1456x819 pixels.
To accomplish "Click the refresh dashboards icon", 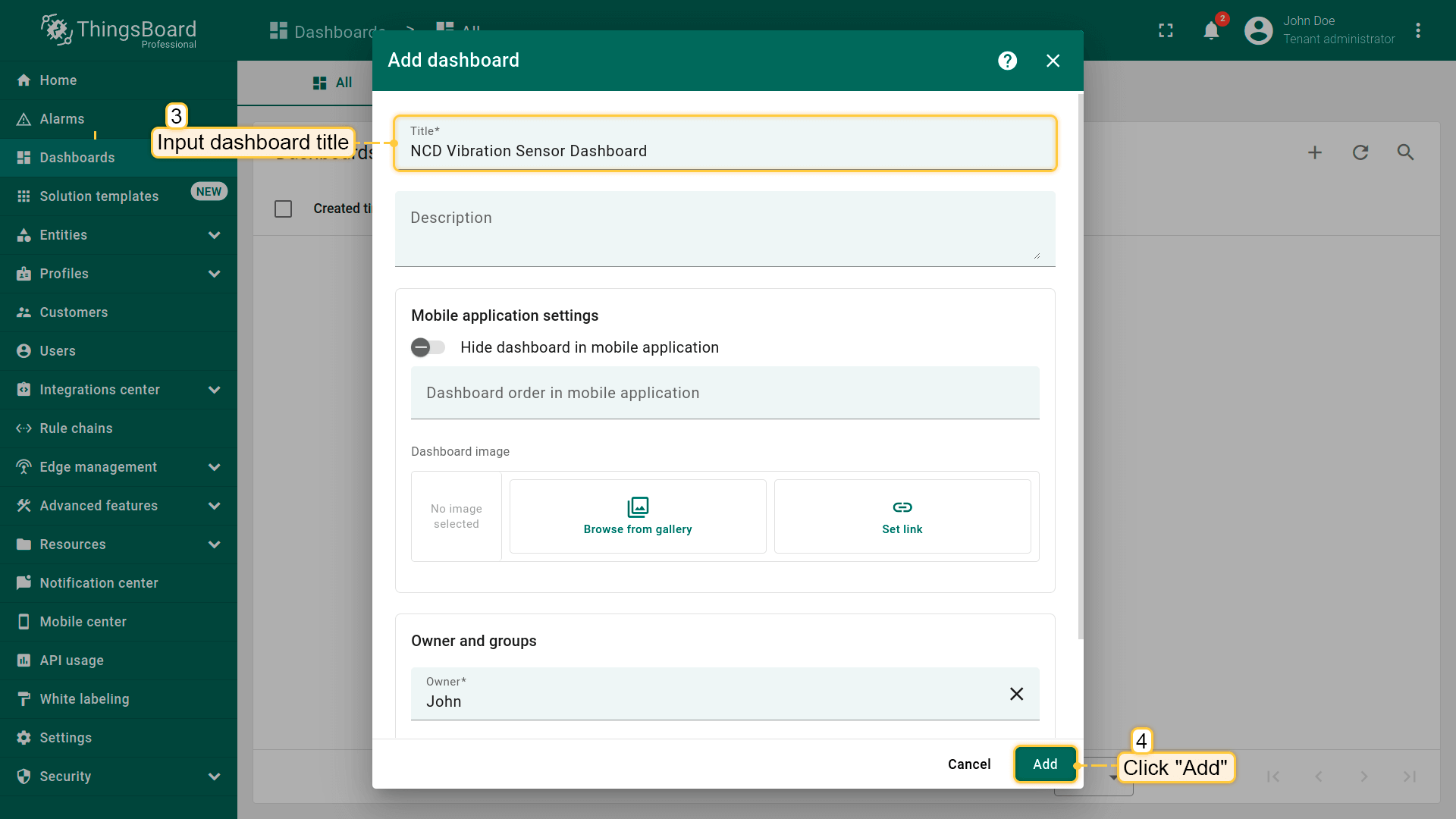I will tap(1360, 152).
